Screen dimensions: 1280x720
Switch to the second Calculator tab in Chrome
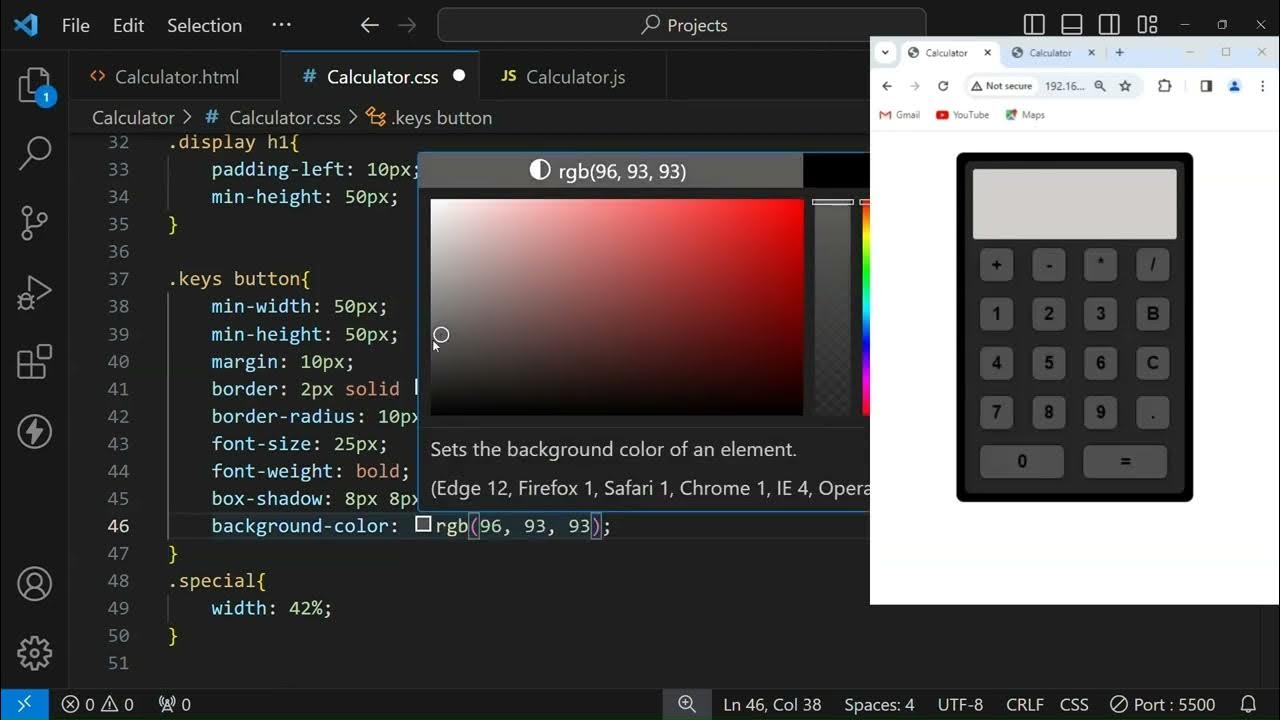1050,53
